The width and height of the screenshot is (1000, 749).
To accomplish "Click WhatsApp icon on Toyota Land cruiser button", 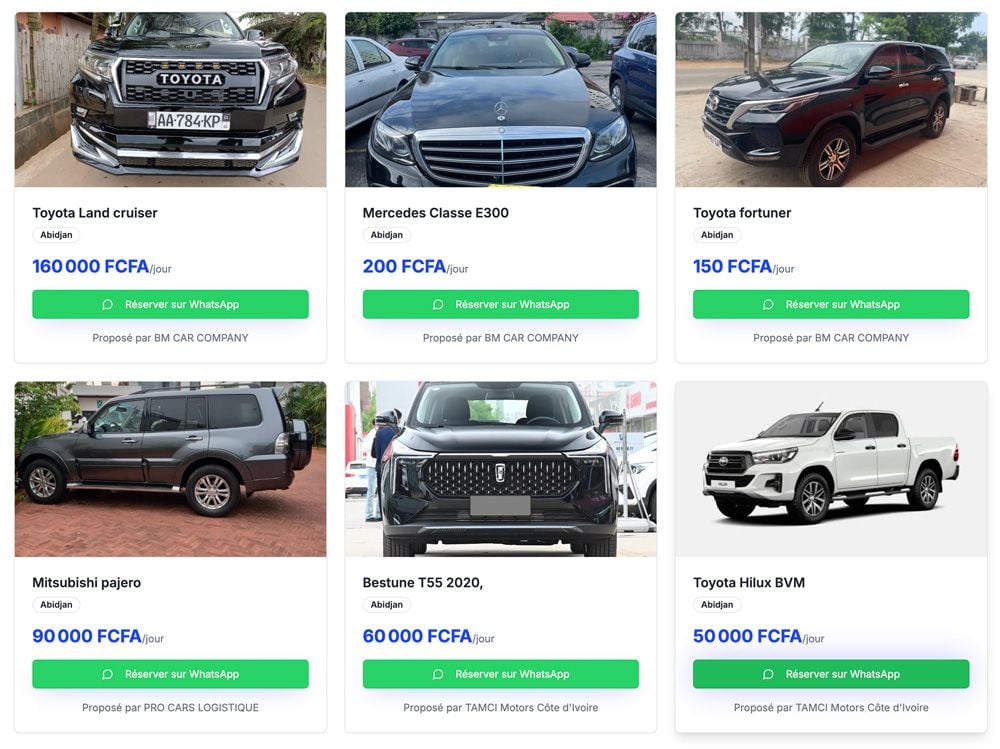I will point(107,304).
